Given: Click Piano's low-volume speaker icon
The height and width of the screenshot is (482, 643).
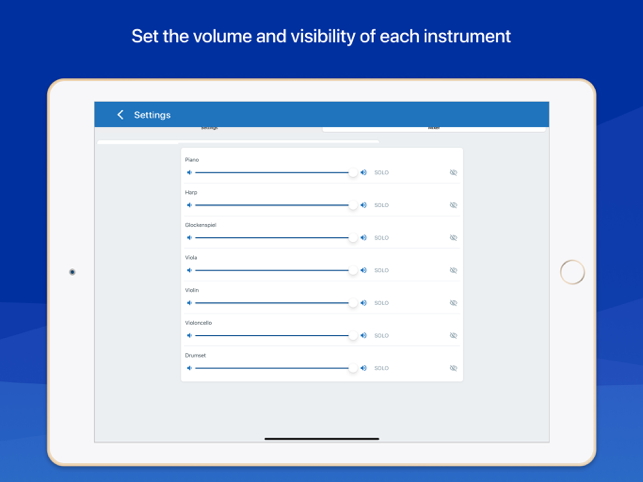Looking at the screenshot, I should pyautogui.click(x=189, y=173).
